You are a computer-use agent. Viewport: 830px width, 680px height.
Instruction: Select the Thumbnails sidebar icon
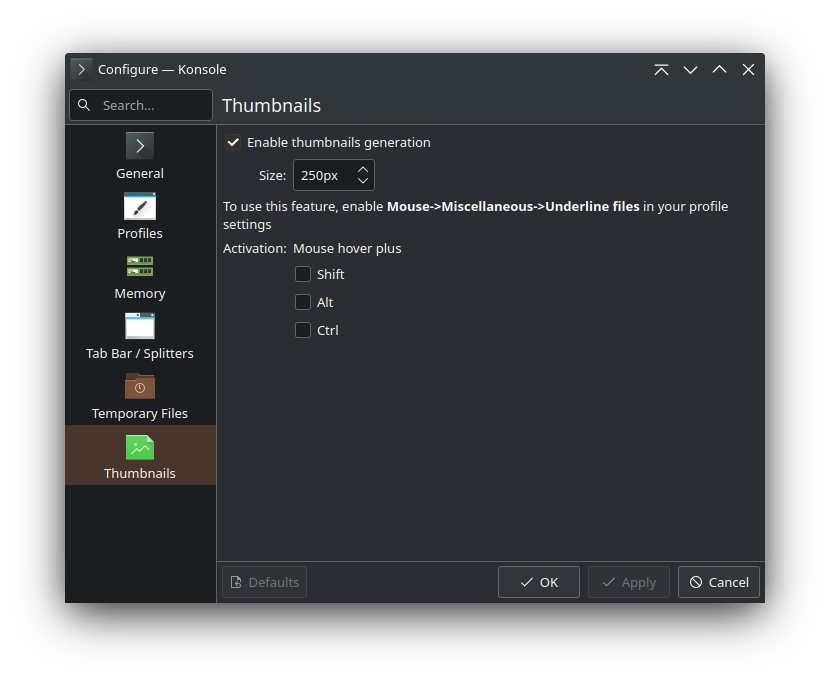[140, 446]
